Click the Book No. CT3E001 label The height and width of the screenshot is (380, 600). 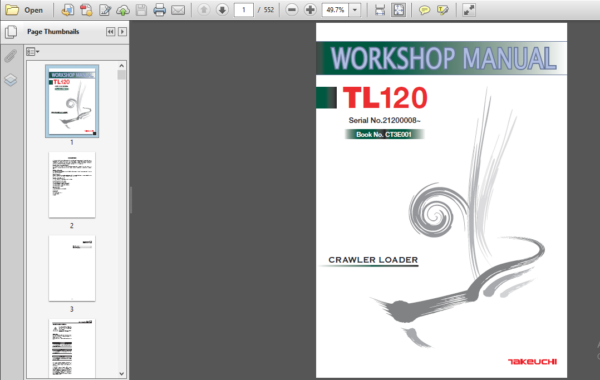(x=384, y=134)
